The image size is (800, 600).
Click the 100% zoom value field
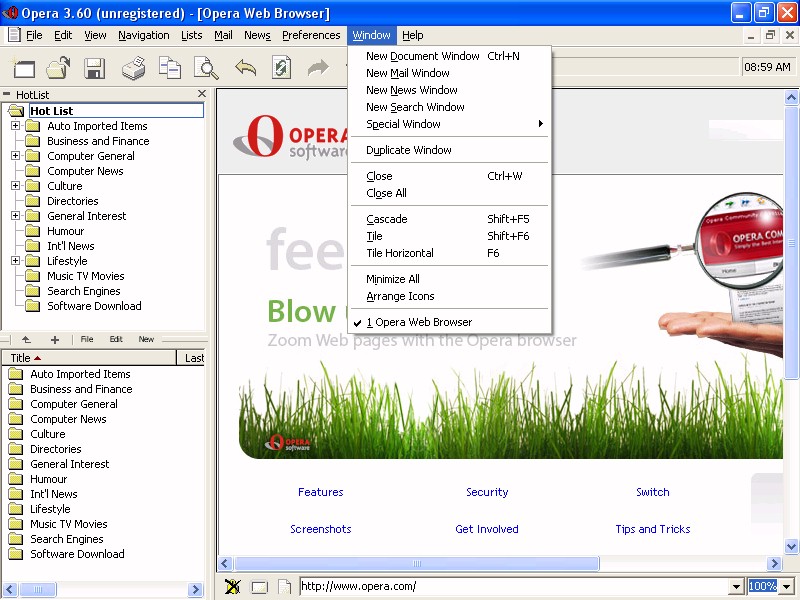[x=763, y=587]
